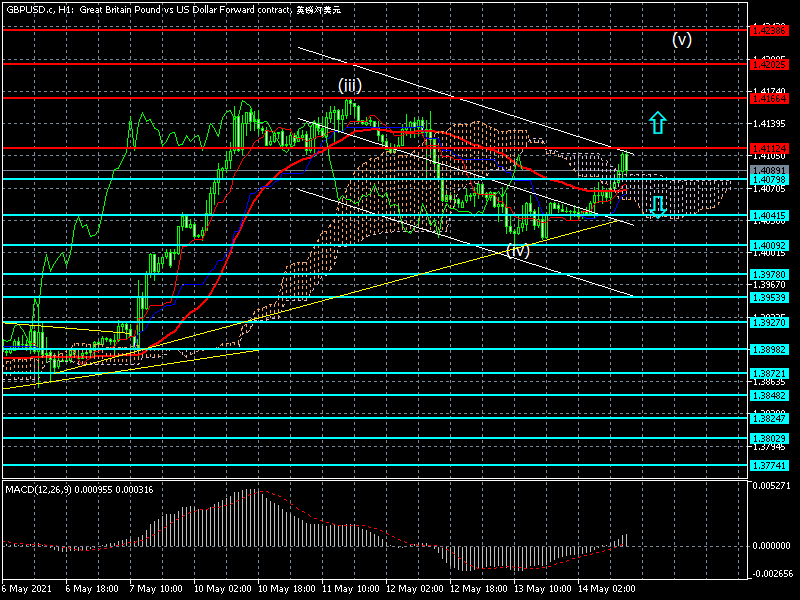Select the 1.42025 red price level label
Screen dimensions: 800x600
pyautogui.click(x=769, y=64)
